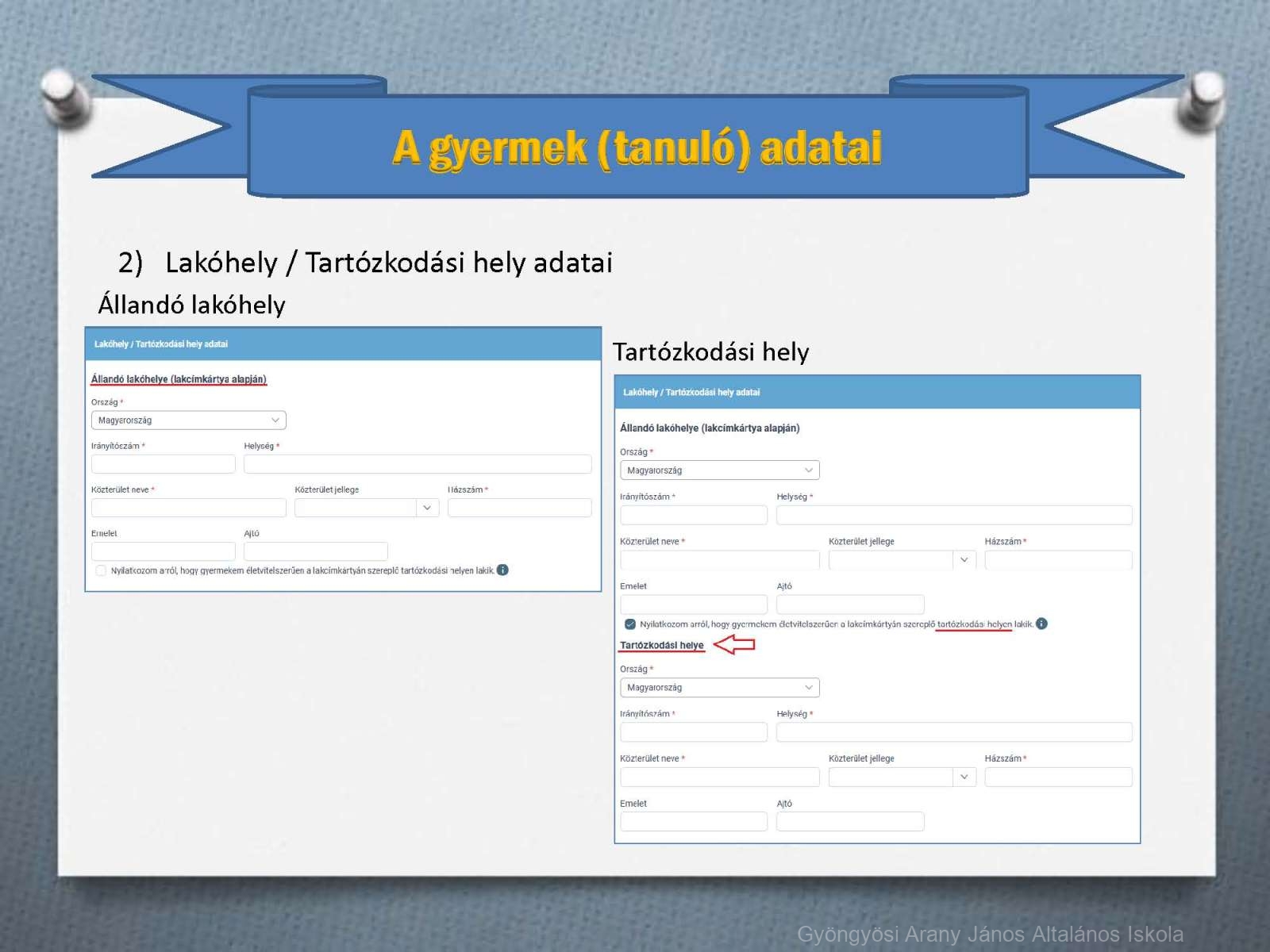Open Ország dropdown under the red-underlined Állandó lakóhelye heading
1270x952 pixels.
pos(188,420)
